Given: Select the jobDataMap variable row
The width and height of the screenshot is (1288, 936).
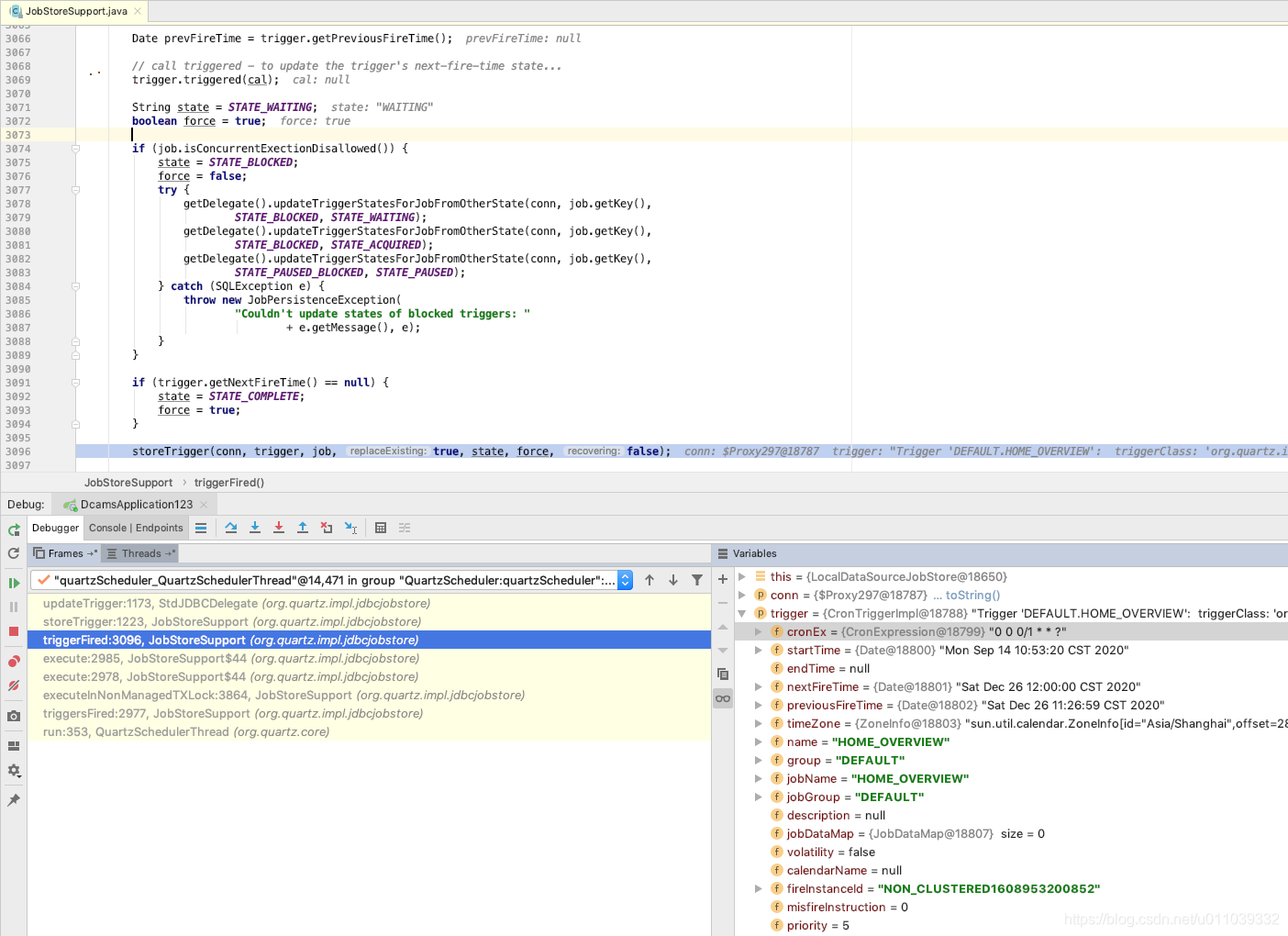Looking at the screenshot, I should coord(1011,834).
